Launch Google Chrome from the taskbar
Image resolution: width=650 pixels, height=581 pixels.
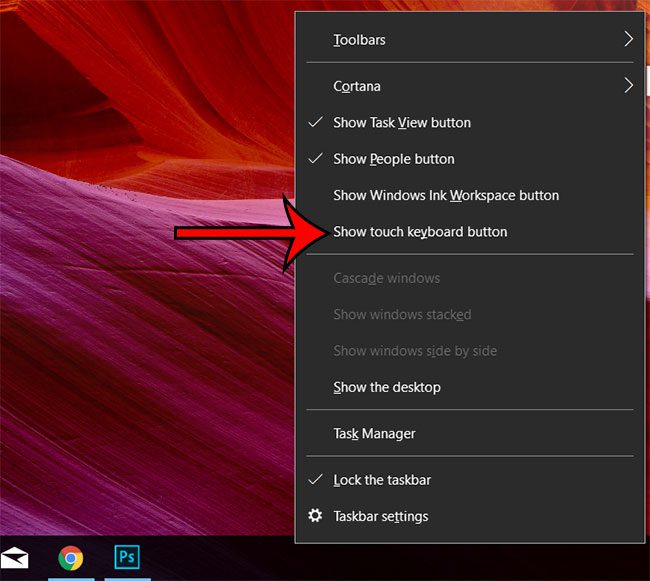click(x=70, y=558)
